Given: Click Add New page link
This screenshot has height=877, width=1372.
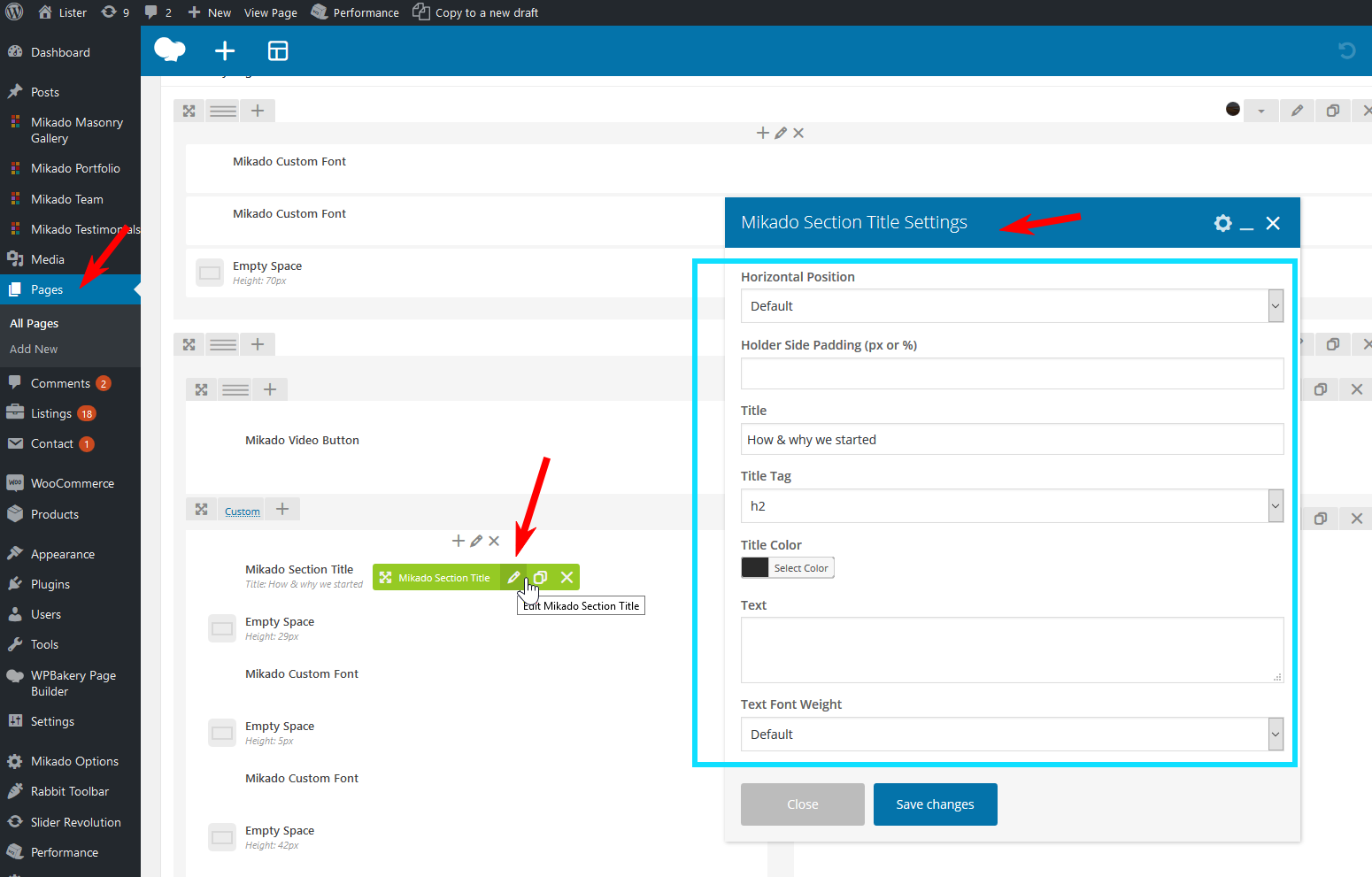Looking at the screenshot, I should pos(34,350).
